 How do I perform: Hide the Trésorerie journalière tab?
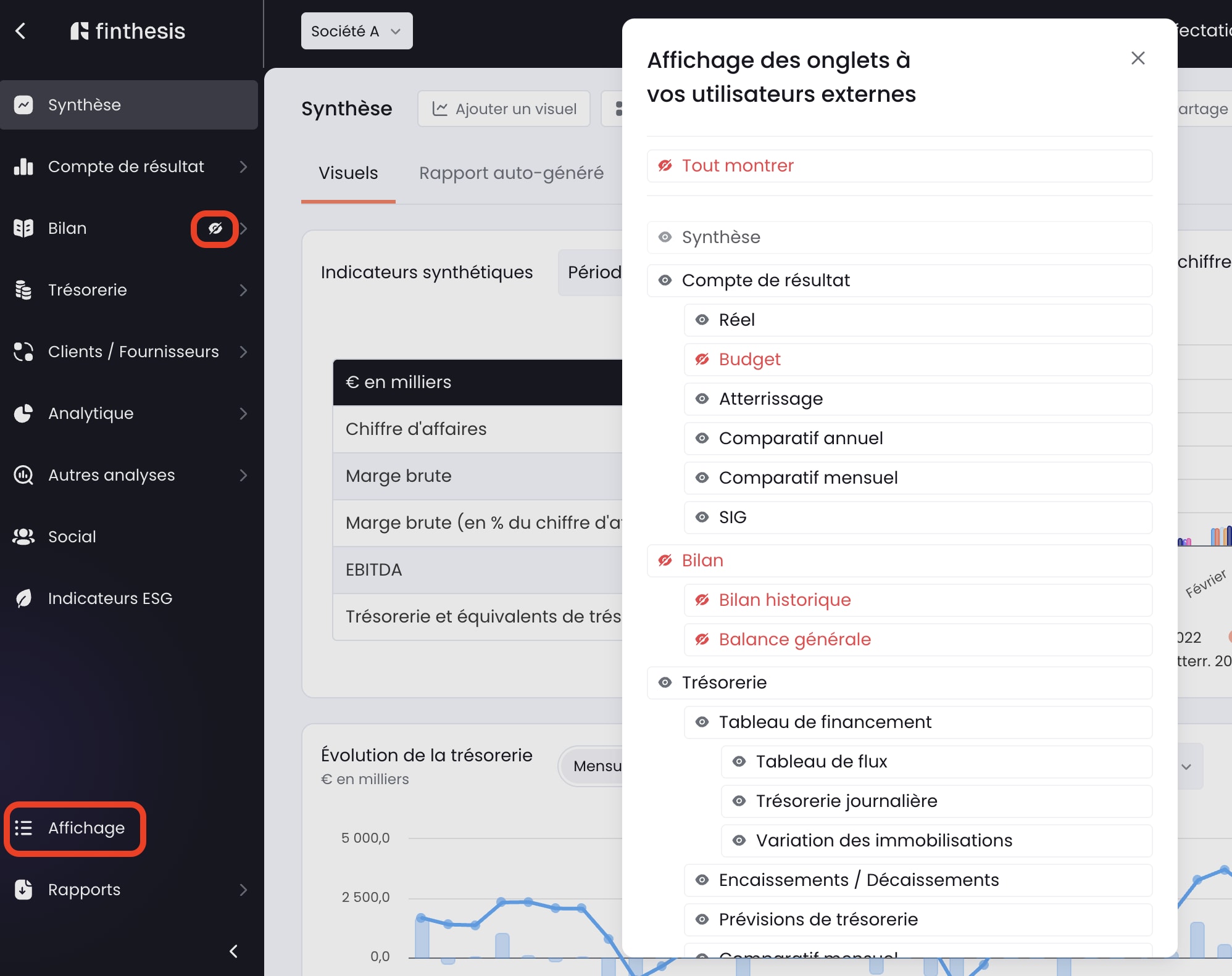click(x=739, y=801)
